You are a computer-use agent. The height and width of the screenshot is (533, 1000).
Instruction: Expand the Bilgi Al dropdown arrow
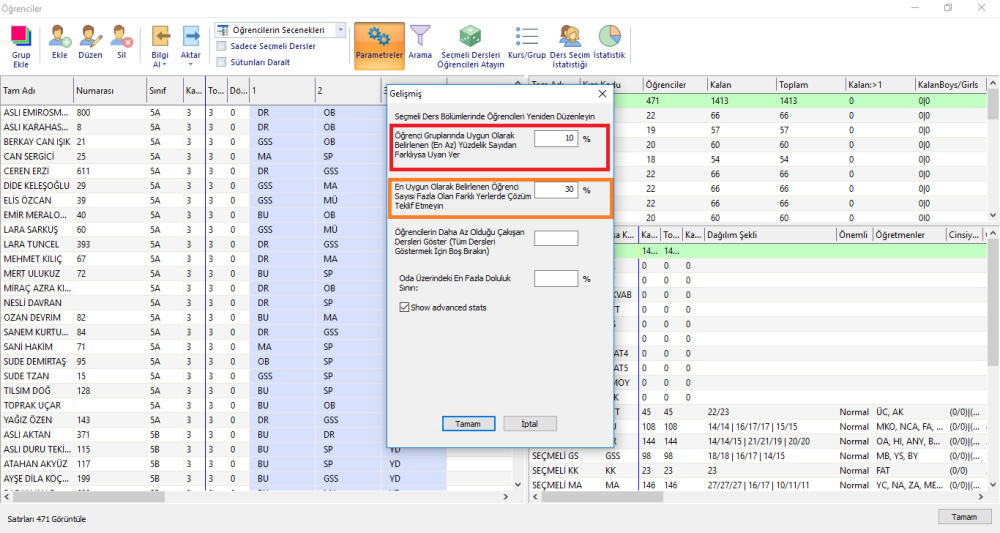click(x=165, y=64)
